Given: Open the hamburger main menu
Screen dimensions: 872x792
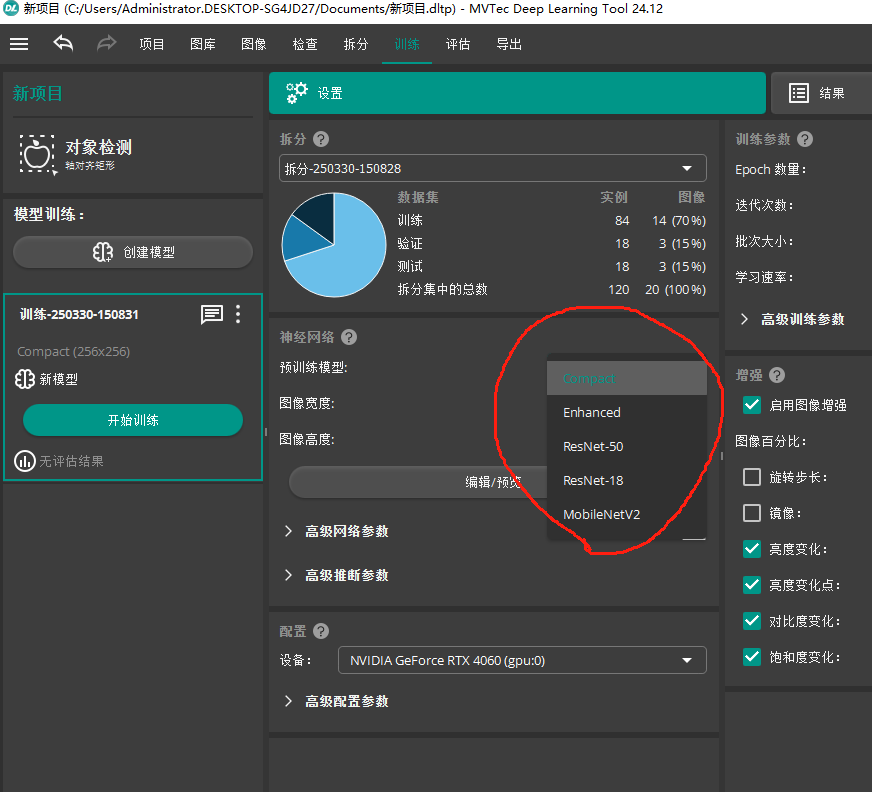Looking at the screenshot, I should coord(19,44).
